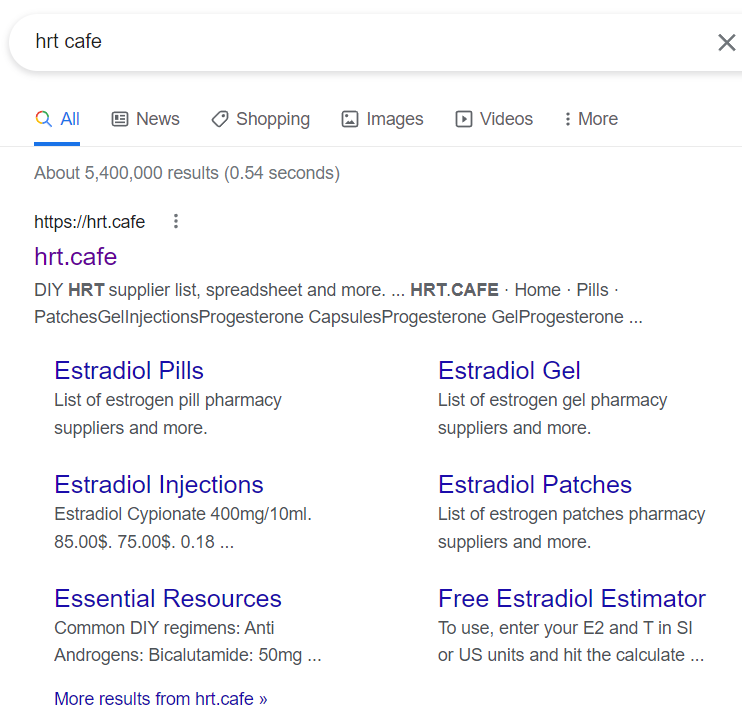Open the Estradiol Patches sitelink

point(535,484)
